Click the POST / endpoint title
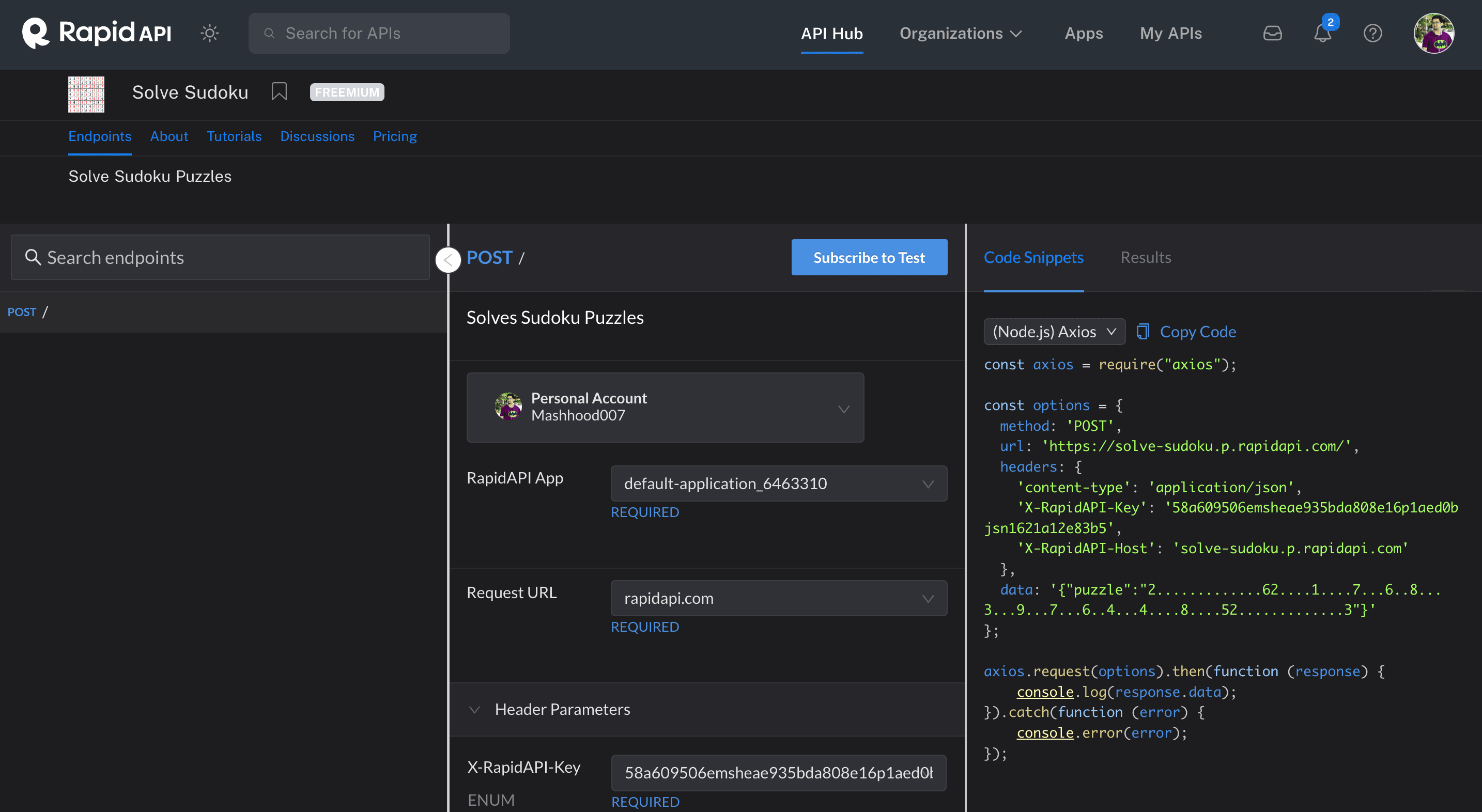The image size is (1482, 812). click(x=496, y=257)
